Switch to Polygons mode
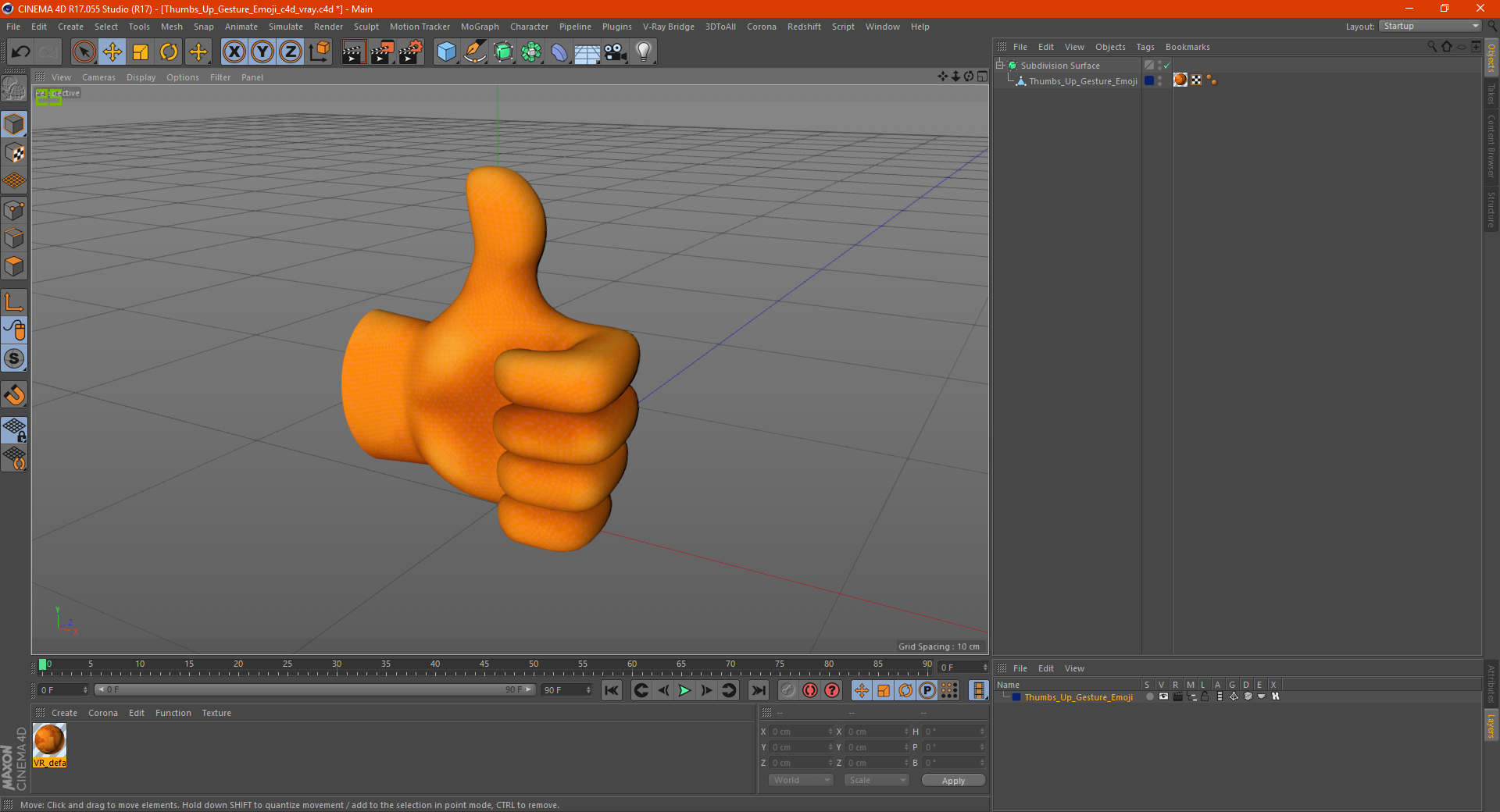Viewport: 1500px width, 812px height. pyautogui.click(x=14, y=266)
